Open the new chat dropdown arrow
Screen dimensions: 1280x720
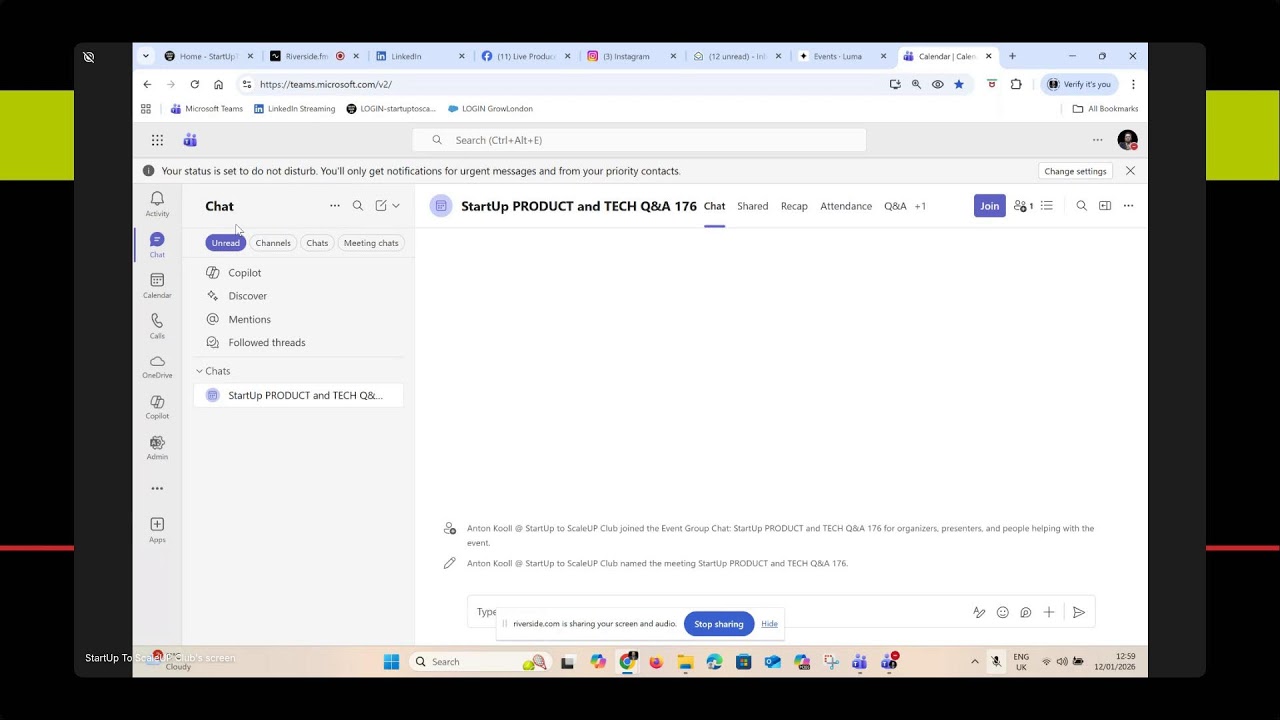(396, 206)
